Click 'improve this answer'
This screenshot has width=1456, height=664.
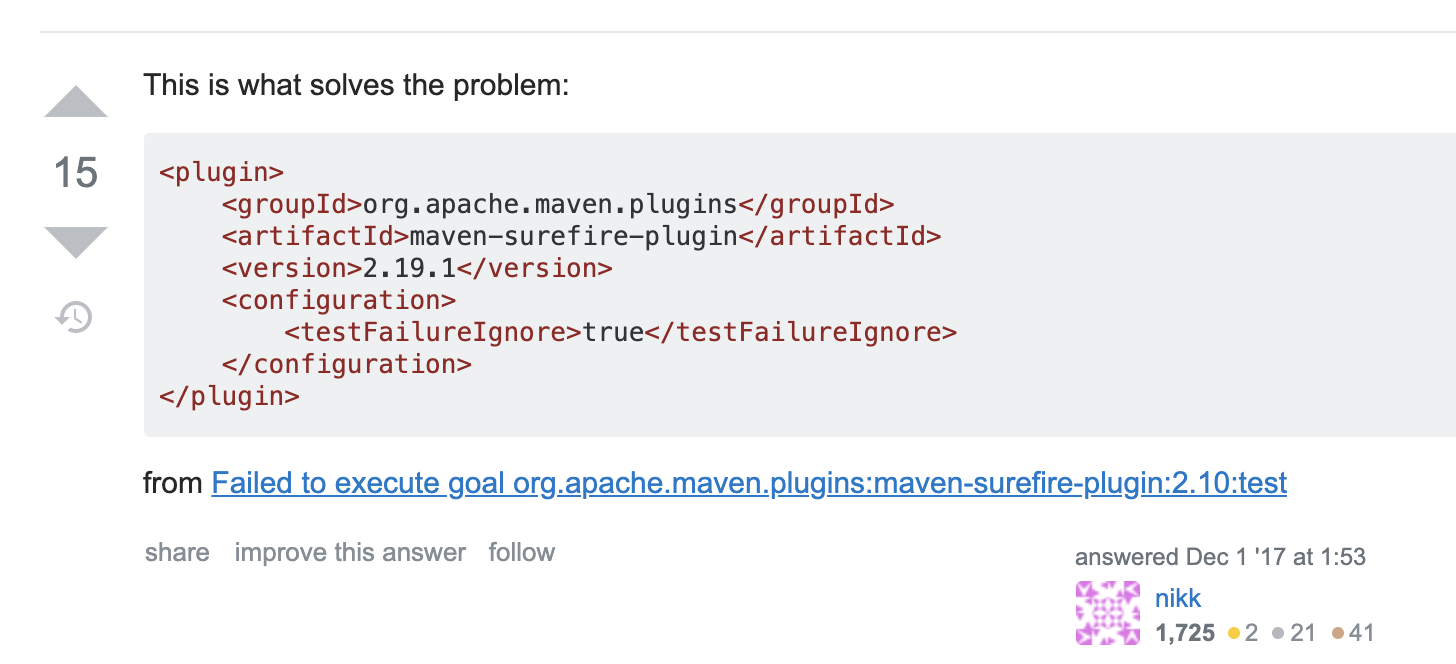(350, 552)
